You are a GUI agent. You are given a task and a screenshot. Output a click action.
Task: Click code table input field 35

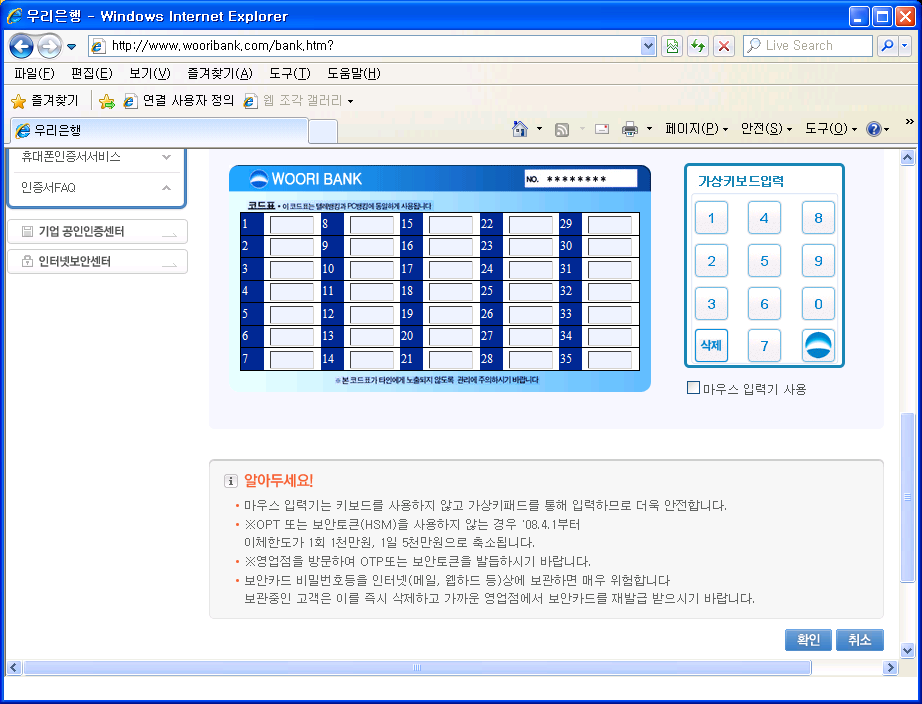click(x=610, y=359)
